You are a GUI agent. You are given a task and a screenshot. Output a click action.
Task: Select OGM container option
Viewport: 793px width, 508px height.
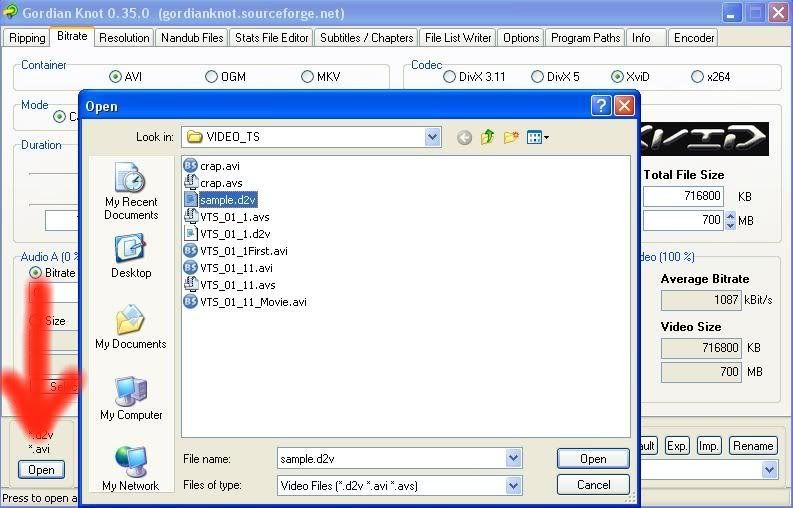(211, 76)
